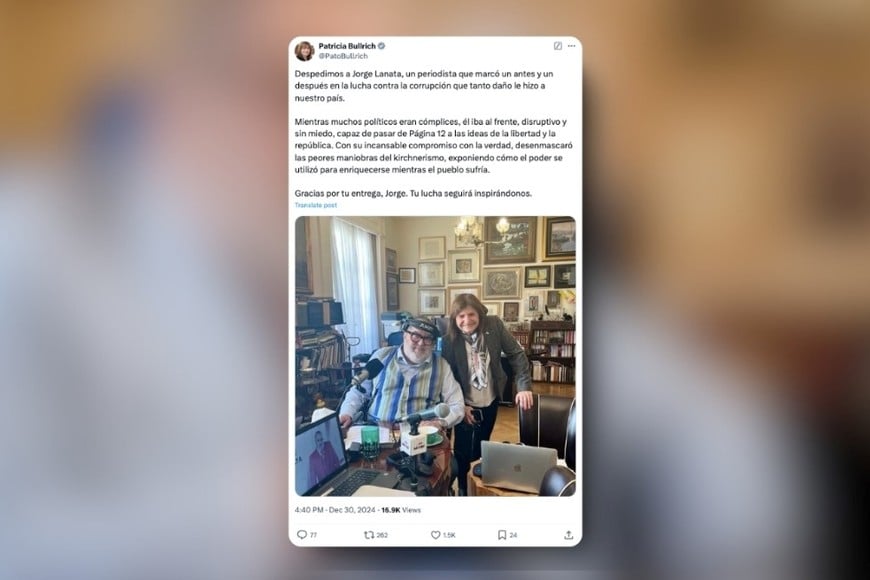Image resolution: width=870 pixels, height=580 pixels.
Task: Click the 24 bookmarks count
Action: click(x=513, y=535)
